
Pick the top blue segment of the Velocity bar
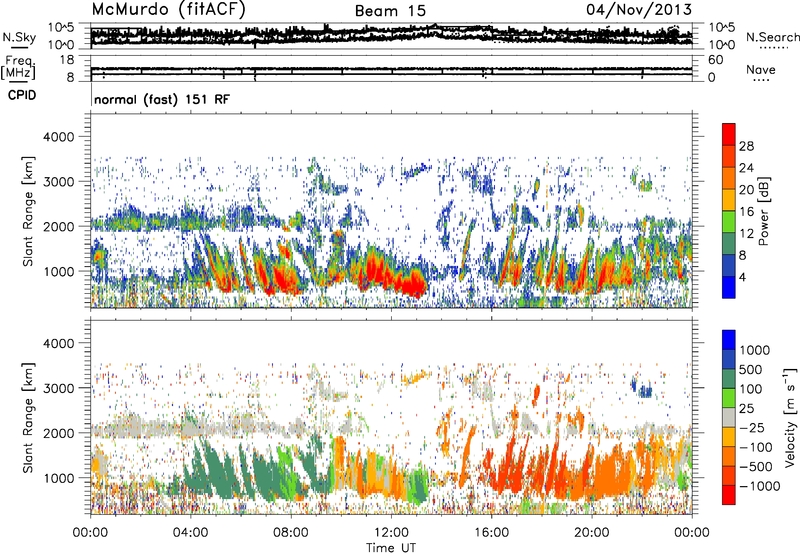[x=729, y=340]
